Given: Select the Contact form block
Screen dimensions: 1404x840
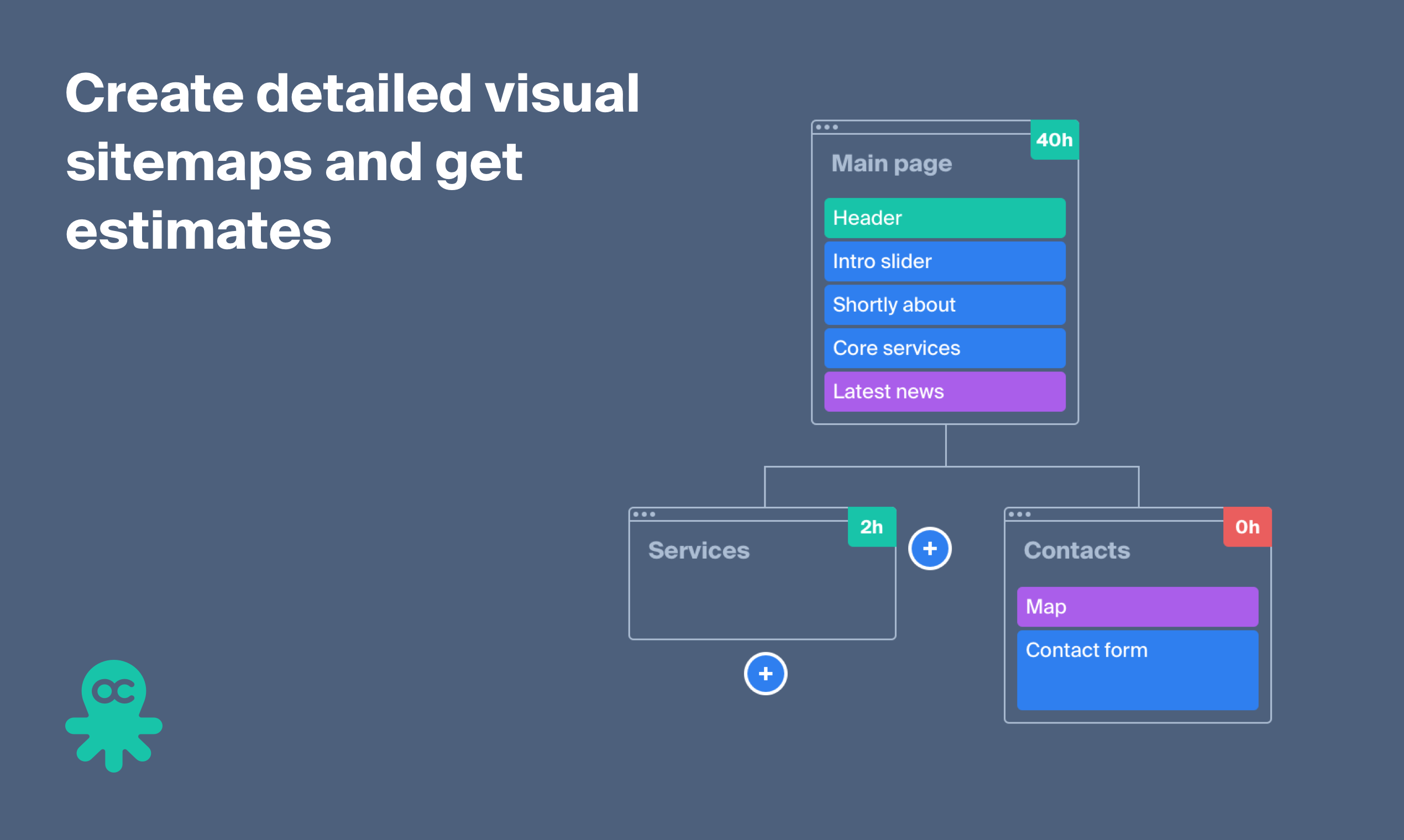Looking at the screenshot, I should point(1137,670).
